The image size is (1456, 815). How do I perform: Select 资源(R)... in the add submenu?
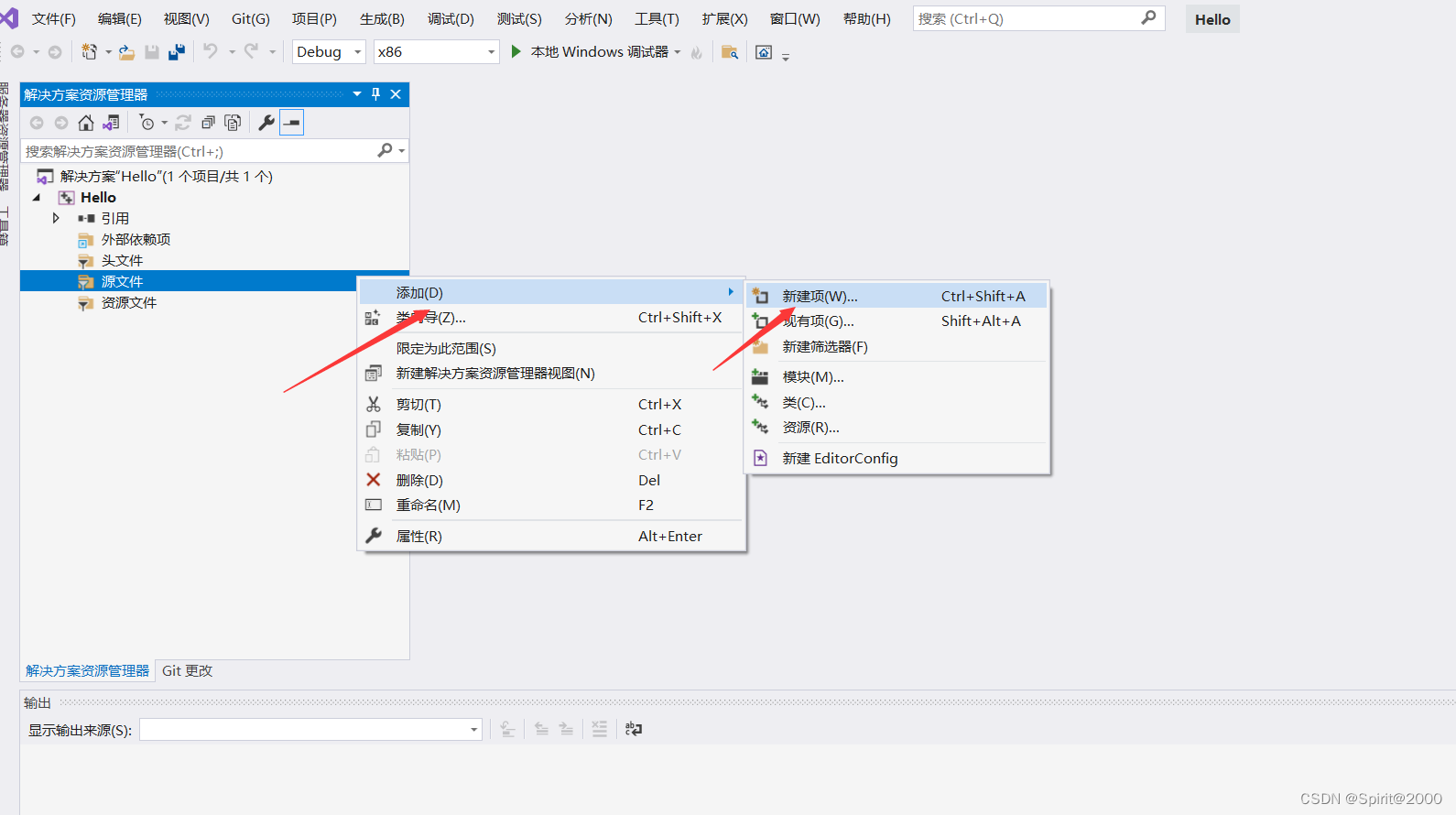coord(896,427)
